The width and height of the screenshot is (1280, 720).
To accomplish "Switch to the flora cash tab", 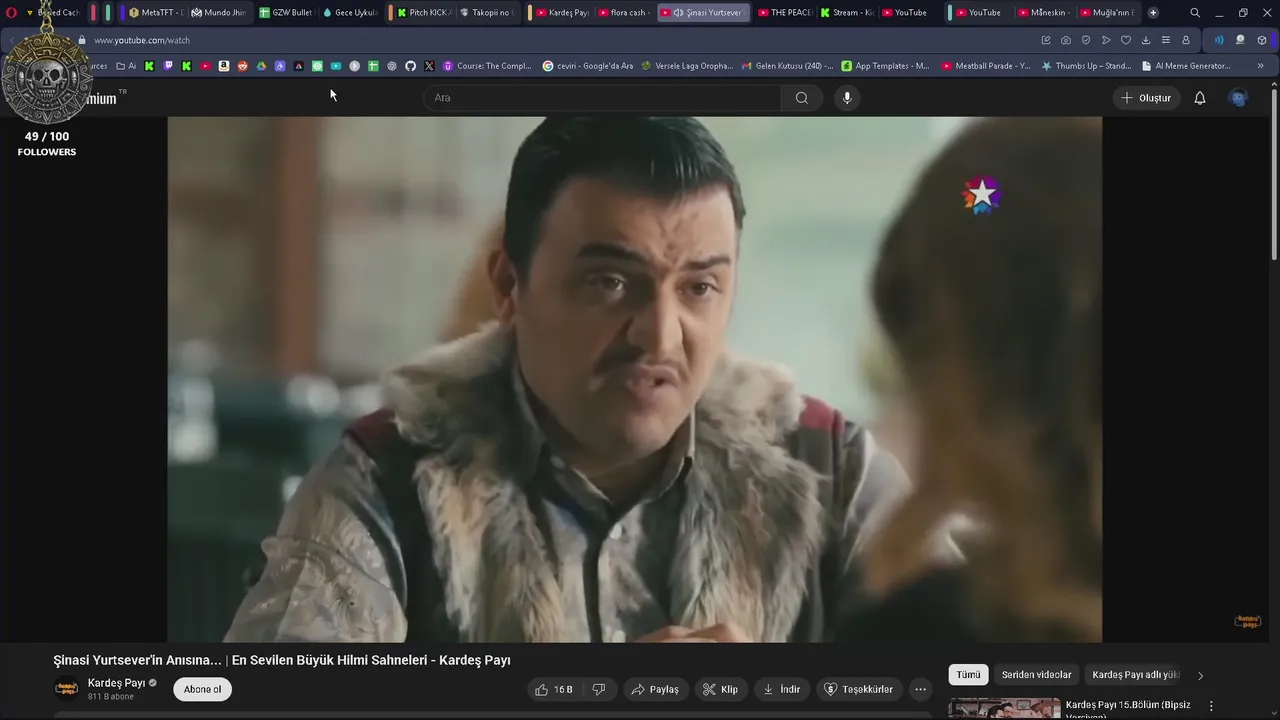I will coord(624,13).
